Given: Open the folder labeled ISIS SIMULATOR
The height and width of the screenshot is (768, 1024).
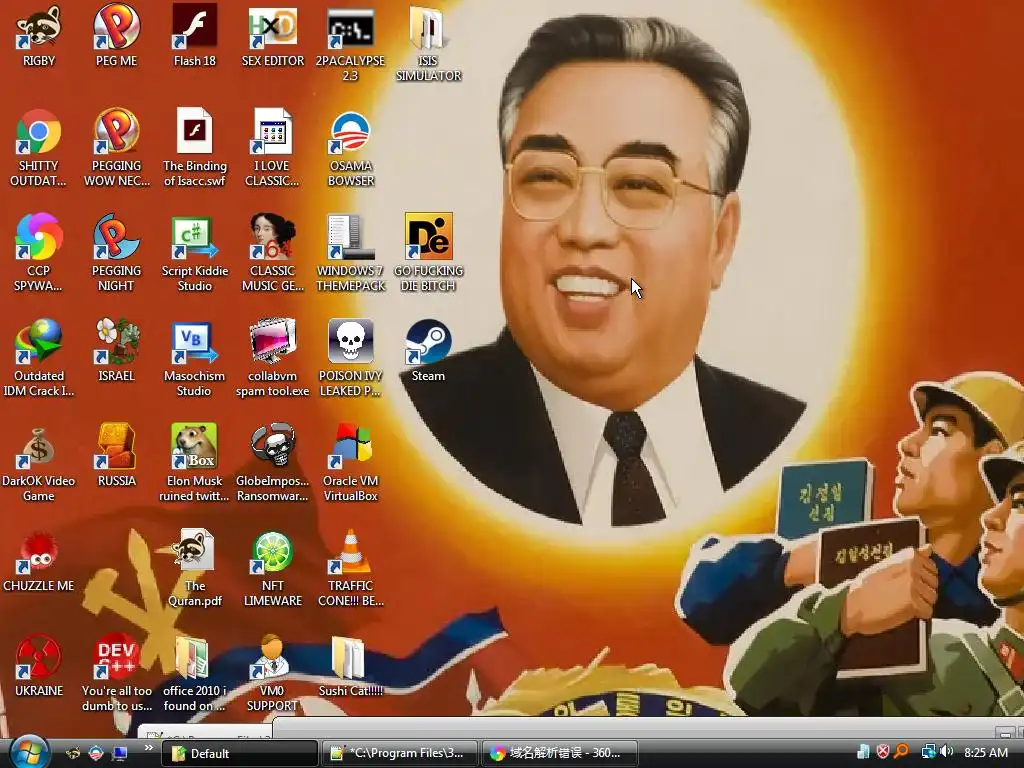Looking at the screenshot, I should (x=428, y=42).
